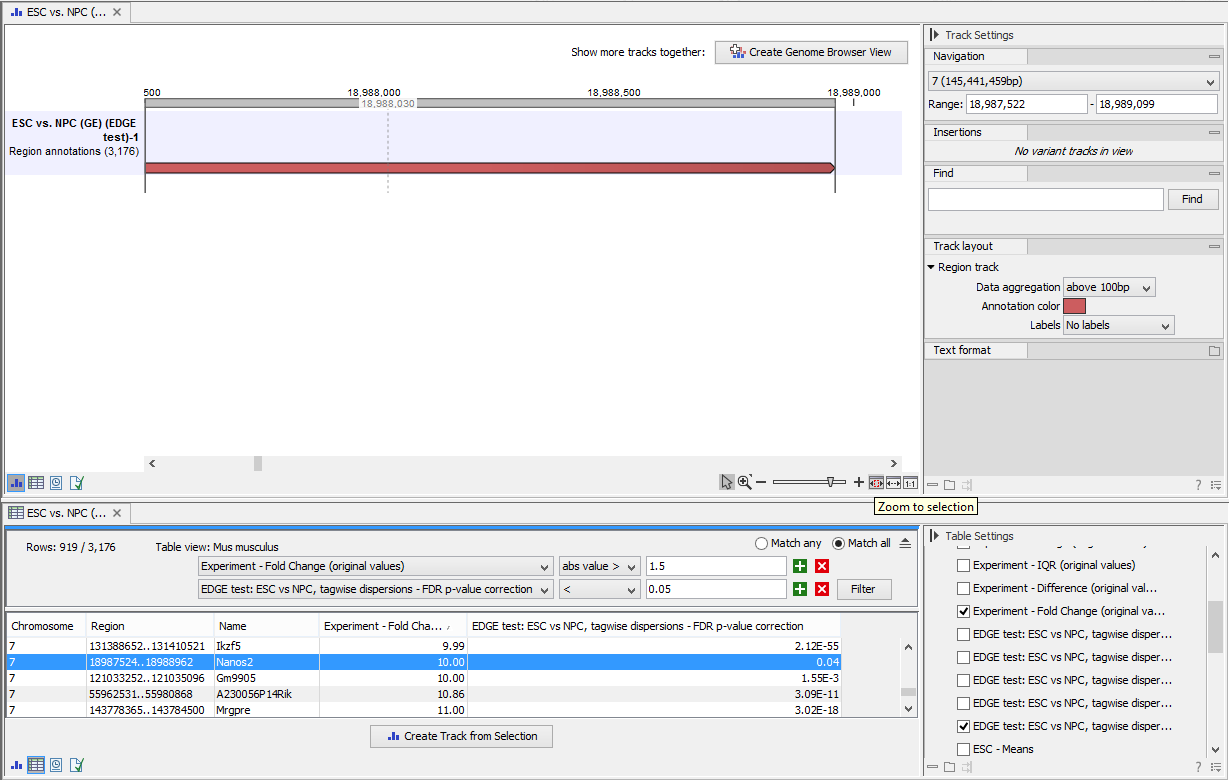
Task: Click the Zoom to selection icon
Action: pyautogui.click(x=876, y=482)
